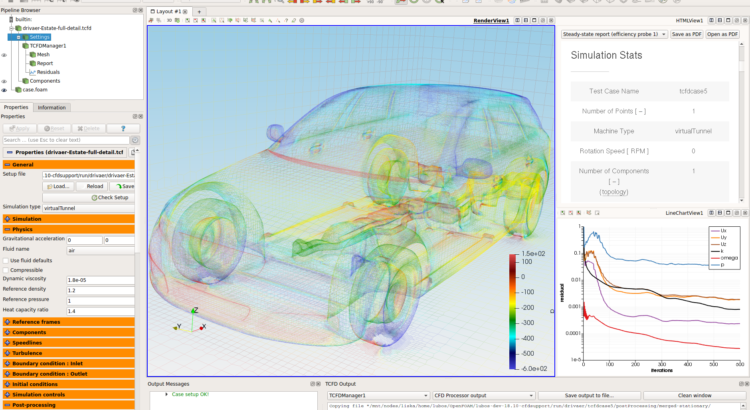
Task: Click the Reload button
Action: click(x=92, y=186)
